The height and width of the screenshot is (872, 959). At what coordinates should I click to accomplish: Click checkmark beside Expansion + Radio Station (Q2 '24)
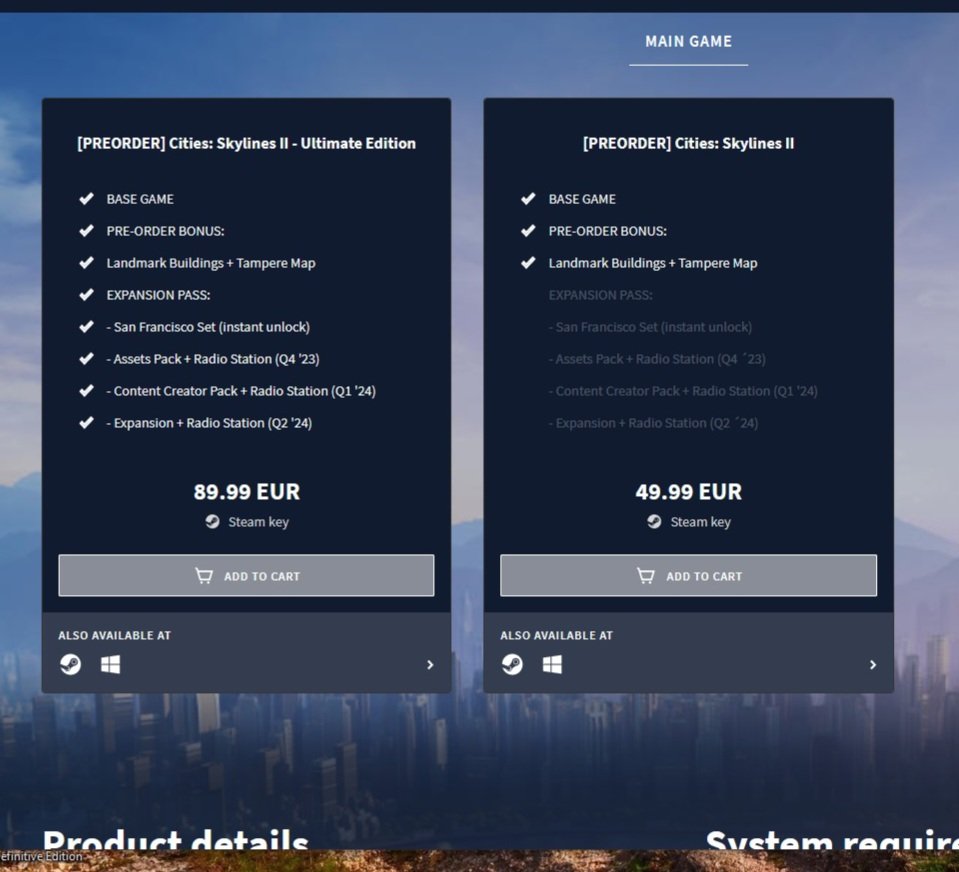86,423
